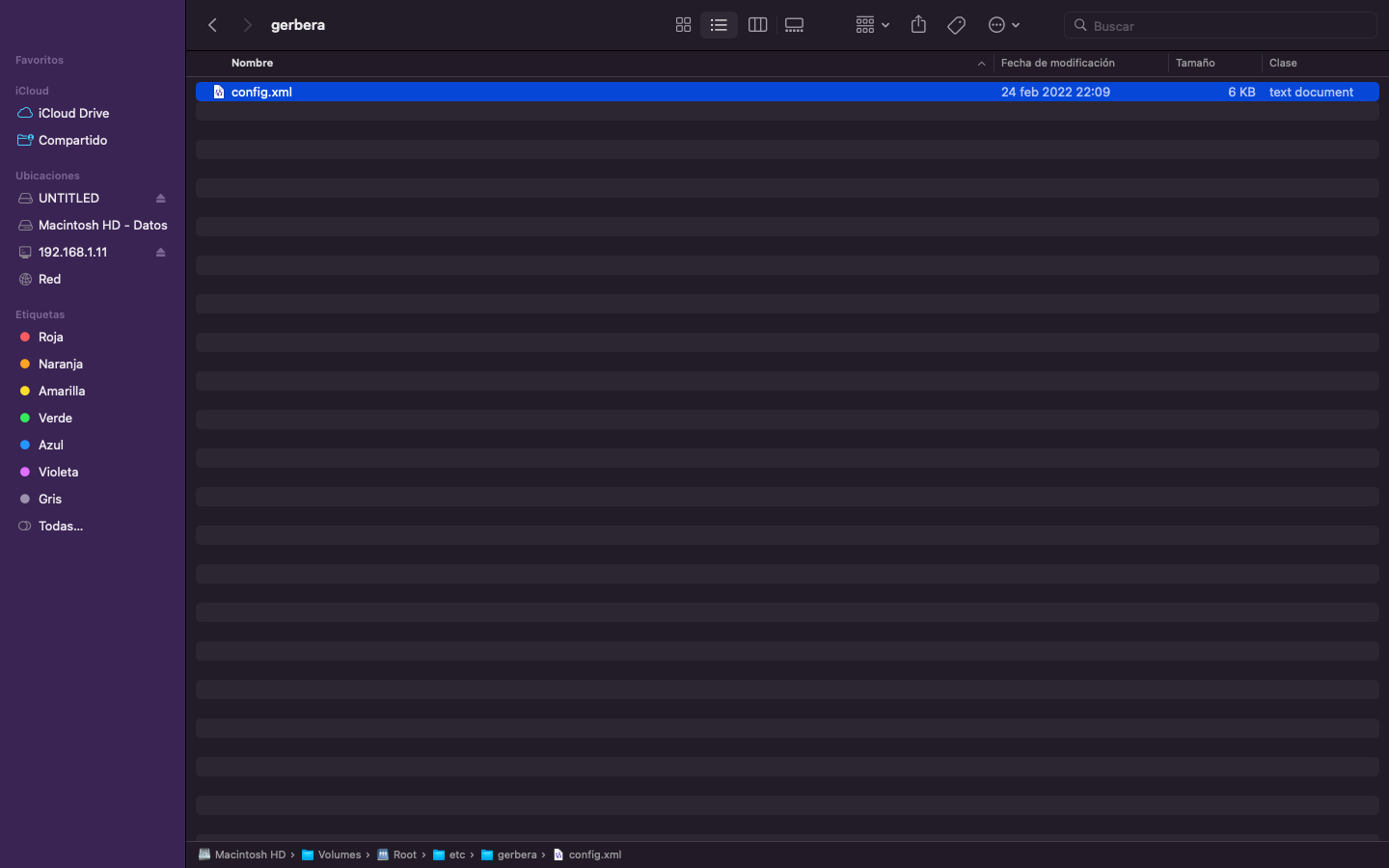Sort by Fecha de modificación column
Viewport: 1389px width, 868px height.
pos(1057,63)
